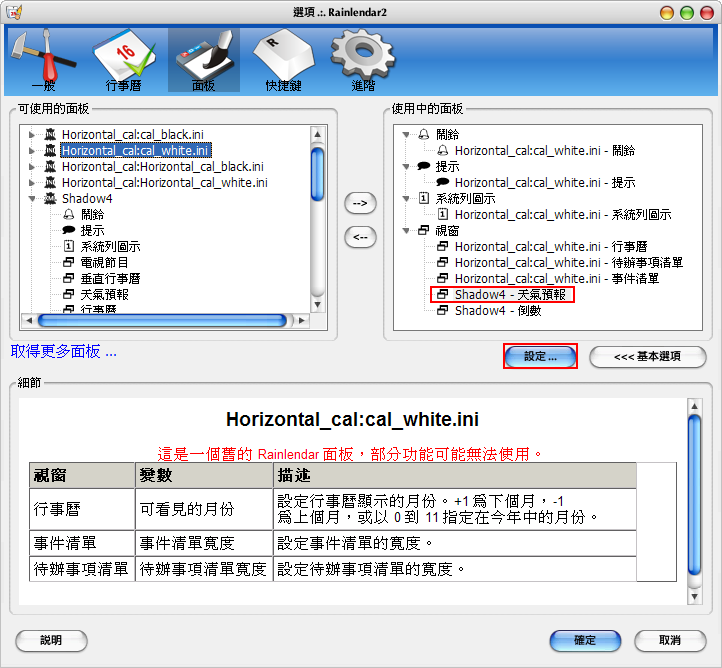Click down arrow of details pane scrollbar
Screen dimensions: 722x668
[x=694, y=597]
